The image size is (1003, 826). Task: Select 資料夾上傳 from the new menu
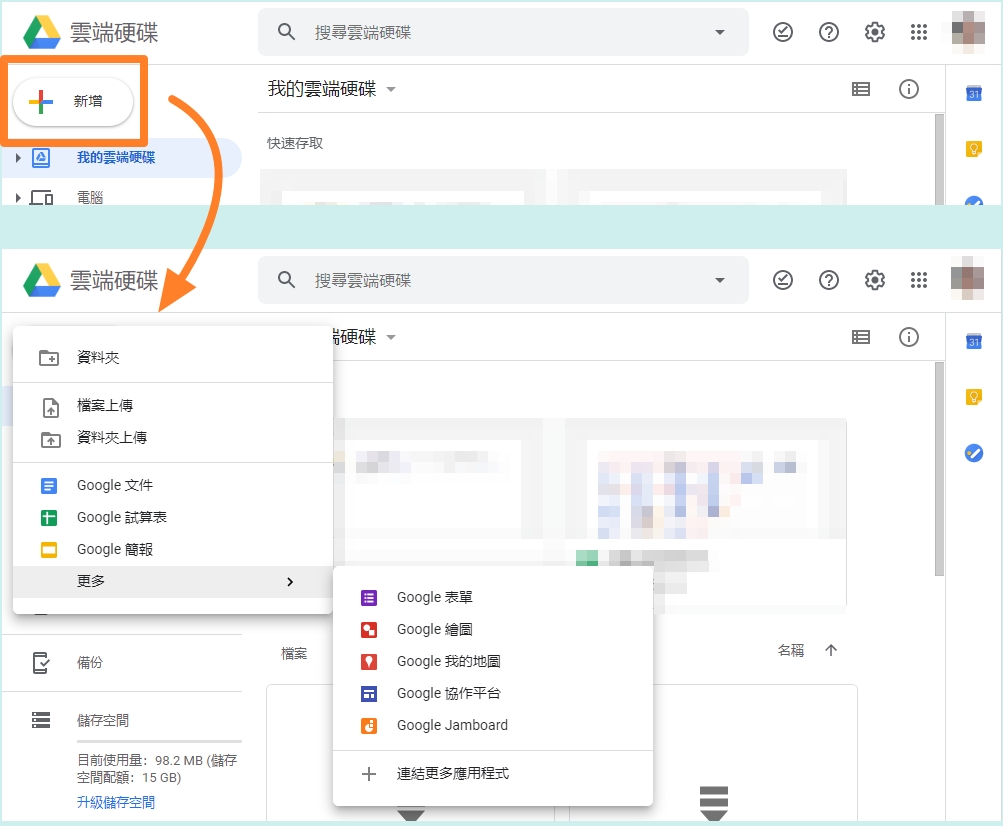(173, 438)
